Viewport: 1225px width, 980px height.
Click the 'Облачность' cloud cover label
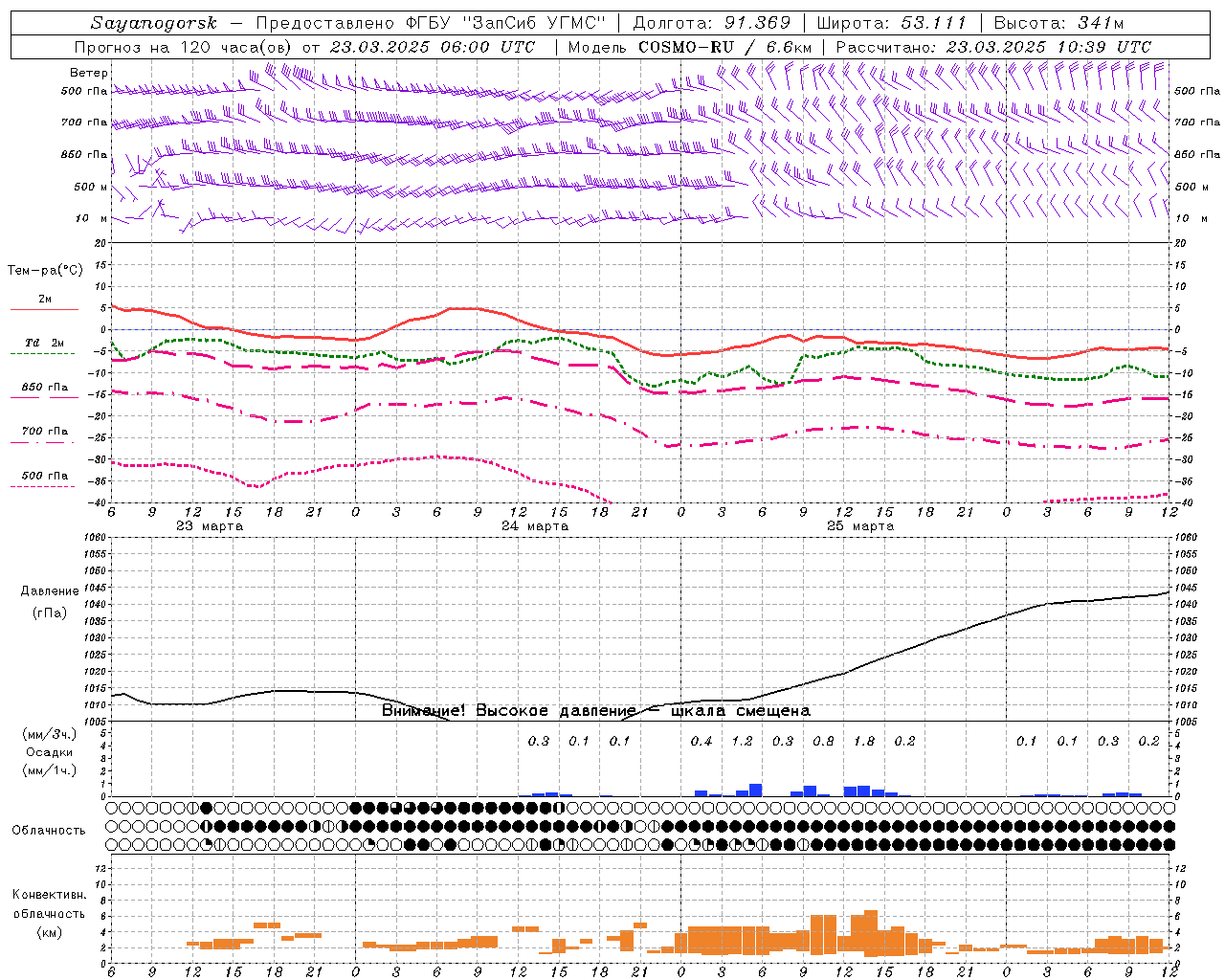coord(49,831)
